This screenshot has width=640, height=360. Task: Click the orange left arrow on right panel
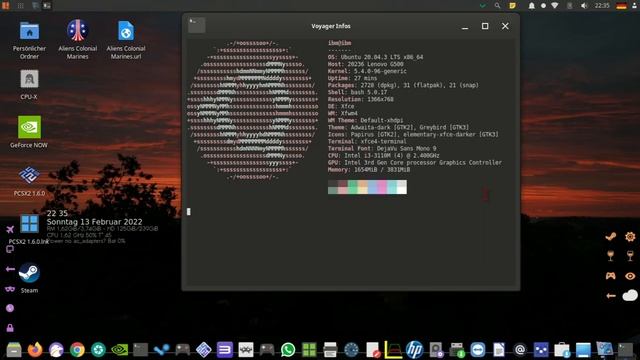[611, 296]
